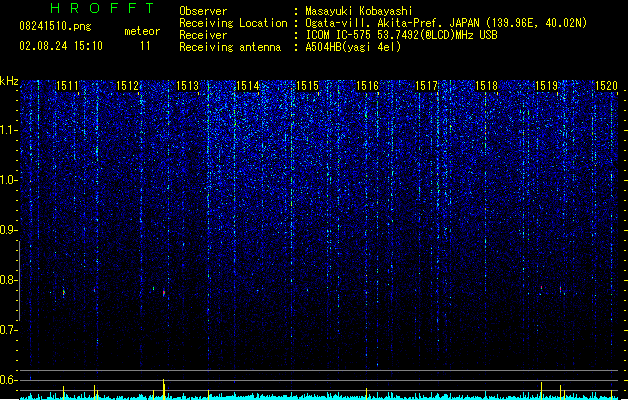Click the 1.1 kHz axis label
Screen dimensions: 629x400
pyautogui.click(x=9, y=130)
